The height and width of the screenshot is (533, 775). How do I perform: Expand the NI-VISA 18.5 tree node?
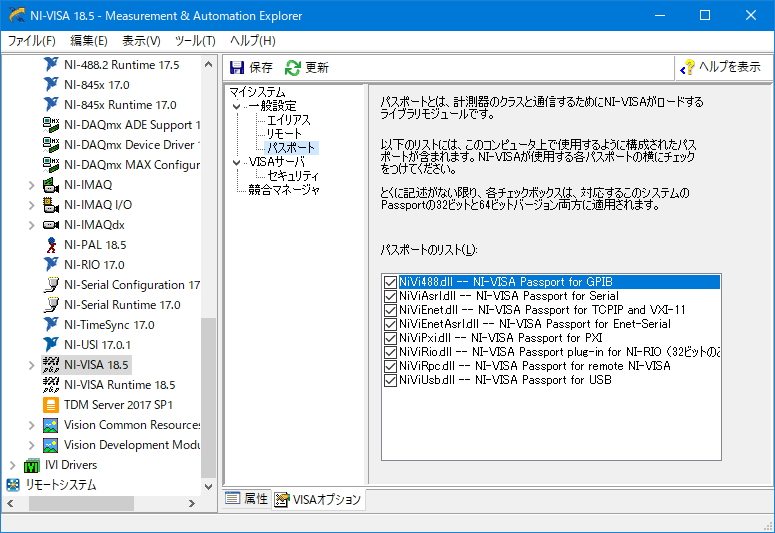click(32, 365)
